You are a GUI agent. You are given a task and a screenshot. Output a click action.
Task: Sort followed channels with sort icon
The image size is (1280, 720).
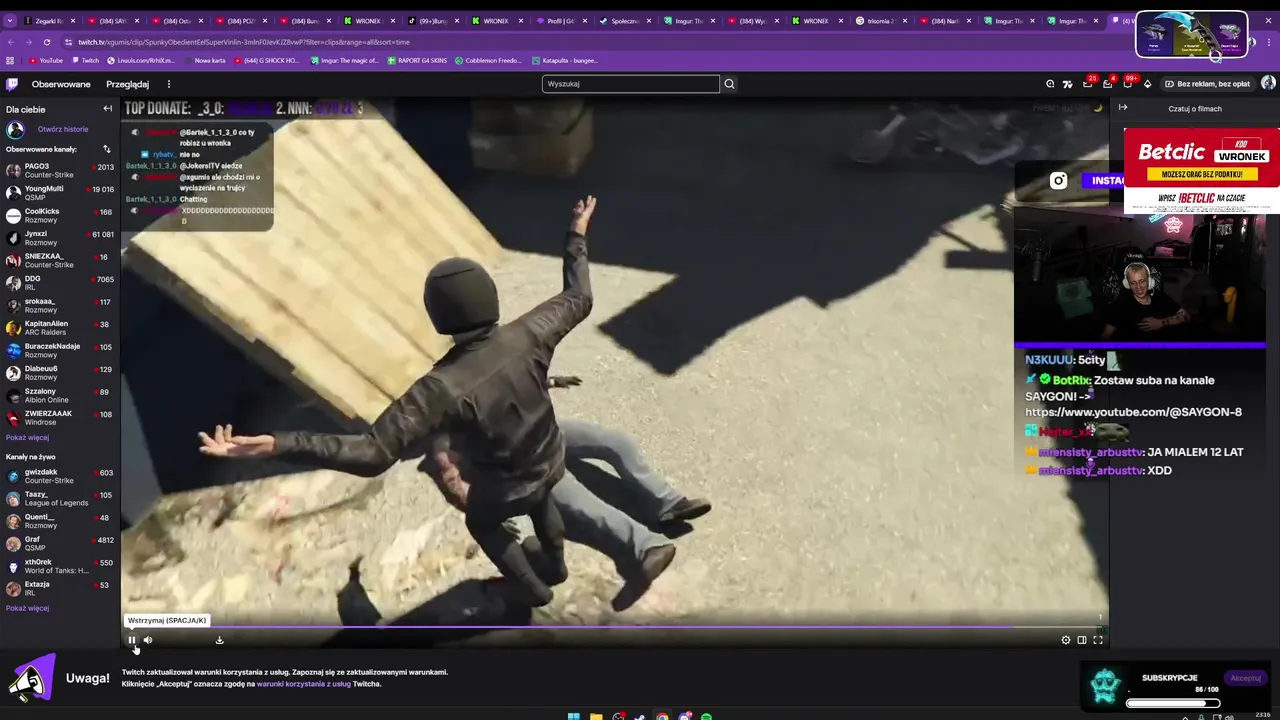coord(106,149)
